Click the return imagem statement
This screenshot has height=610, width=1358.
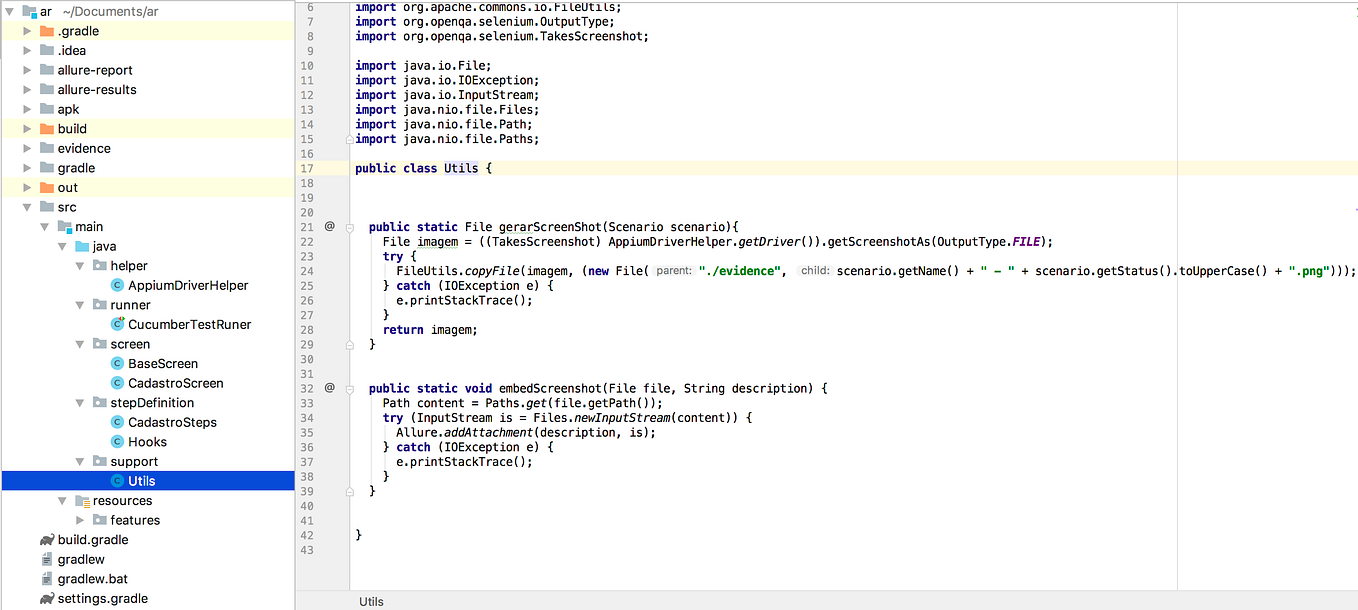click(x=430, y=329)
